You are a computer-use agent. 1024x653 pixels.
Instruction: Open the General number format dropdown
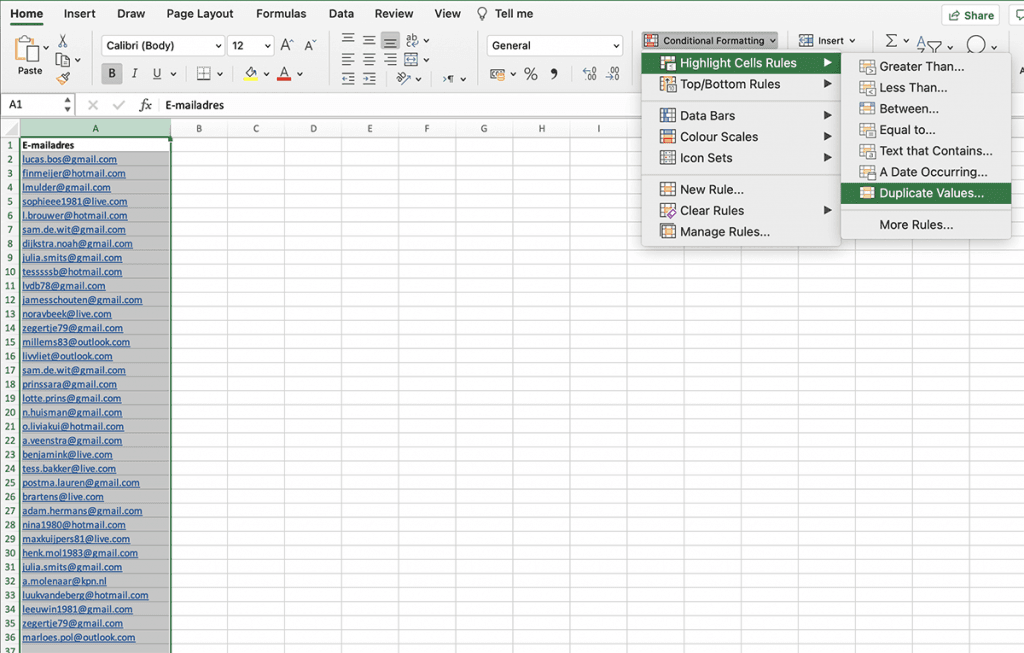pos(553,45)
